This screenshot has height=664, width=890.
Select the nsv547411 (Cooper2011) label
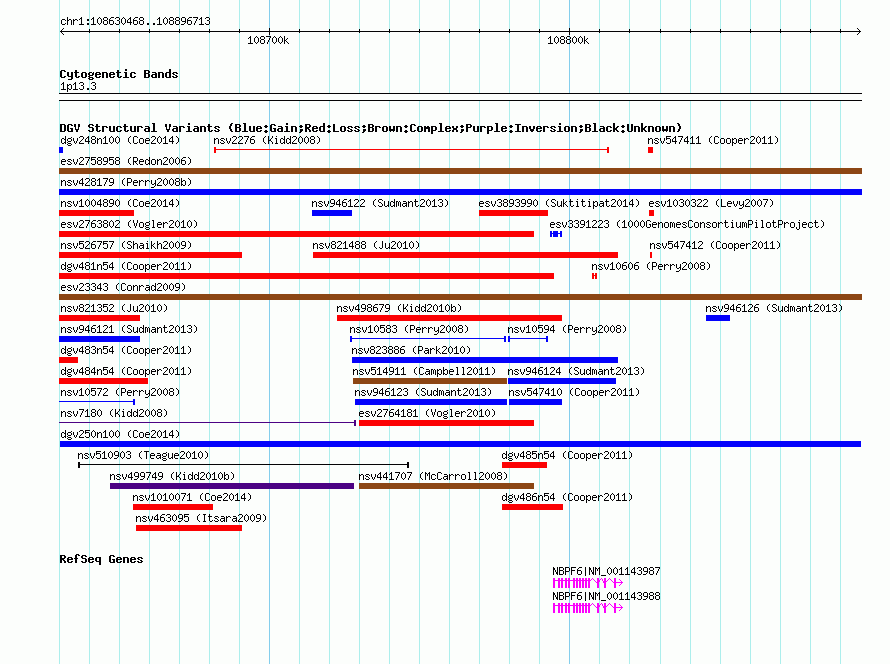713,140
